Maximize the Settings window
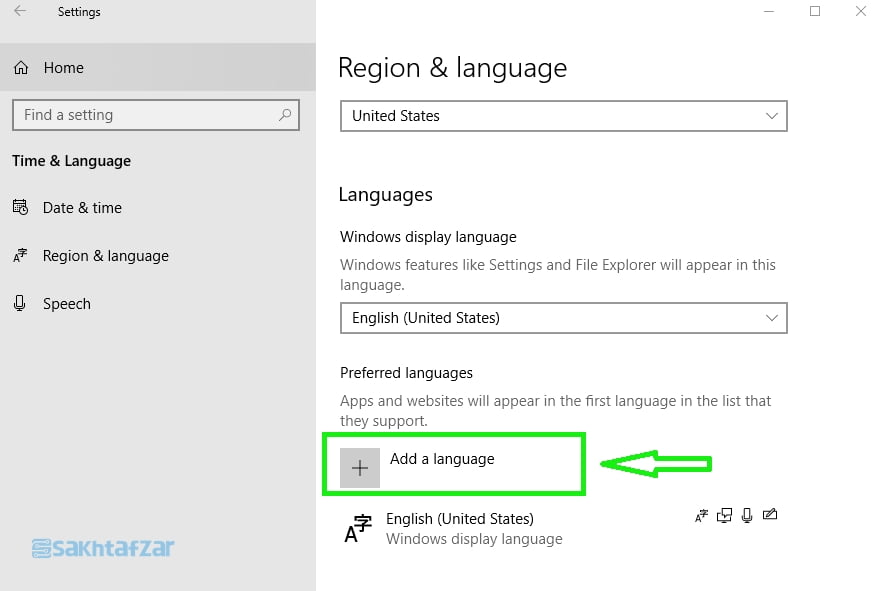The height and width of the screenshot is (591, 877). [815, 12]
